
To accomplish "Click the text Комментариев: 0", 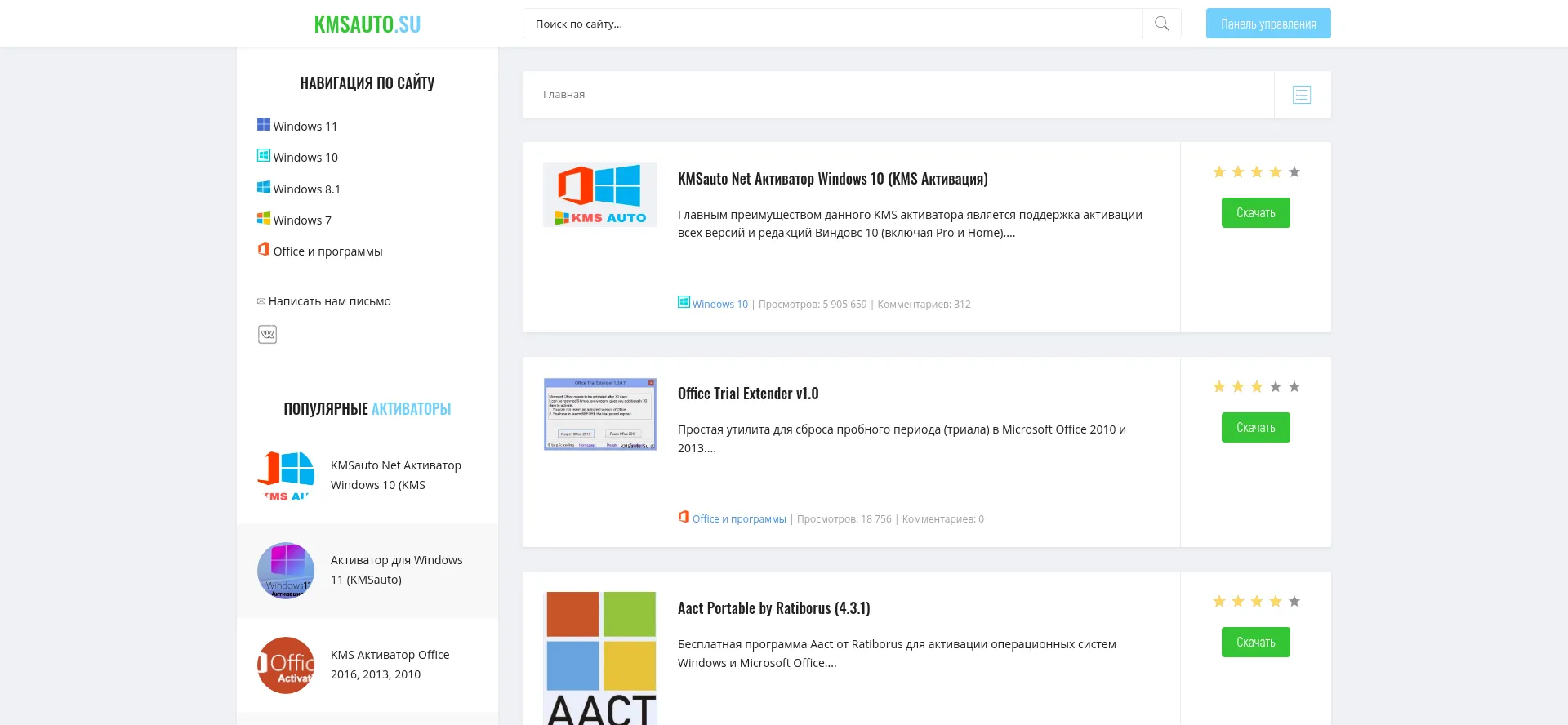I will 943,519.
